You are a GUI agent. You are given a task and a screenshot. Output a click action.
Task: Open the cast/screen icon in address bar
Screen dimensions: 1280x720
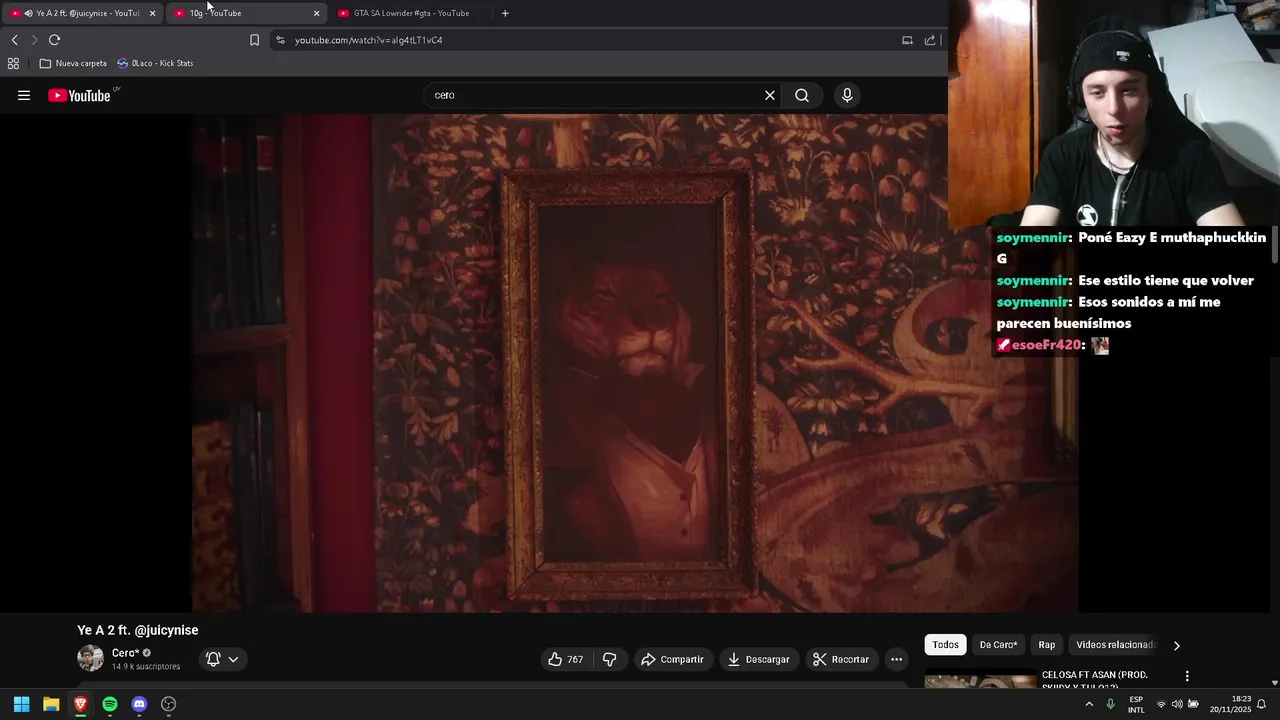(907, 40)
